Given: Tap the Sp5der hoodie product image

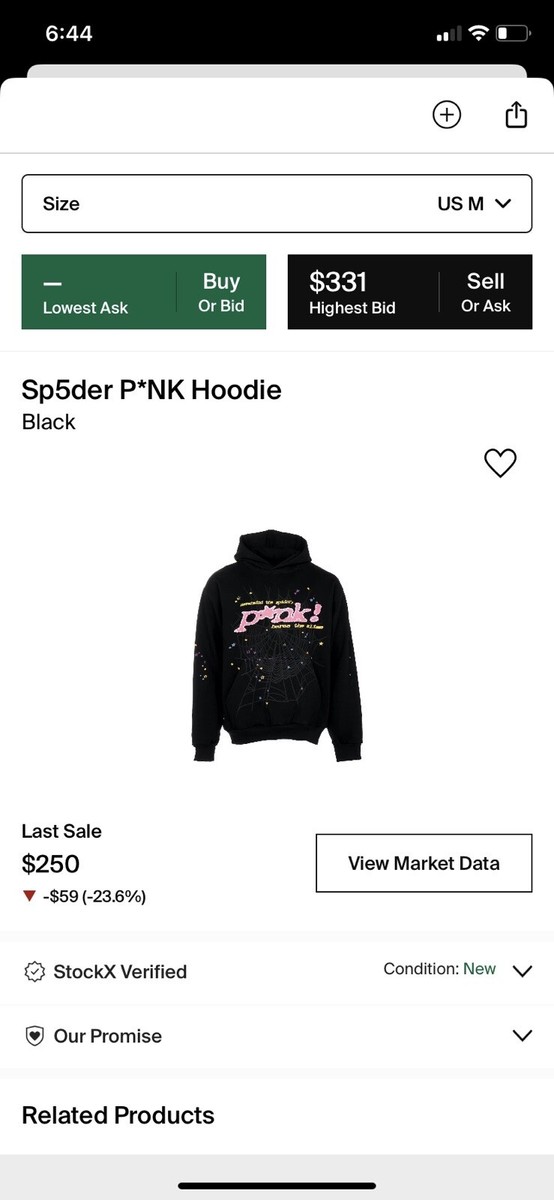Looking at the screenshot, I should click(x=277, y=645).
